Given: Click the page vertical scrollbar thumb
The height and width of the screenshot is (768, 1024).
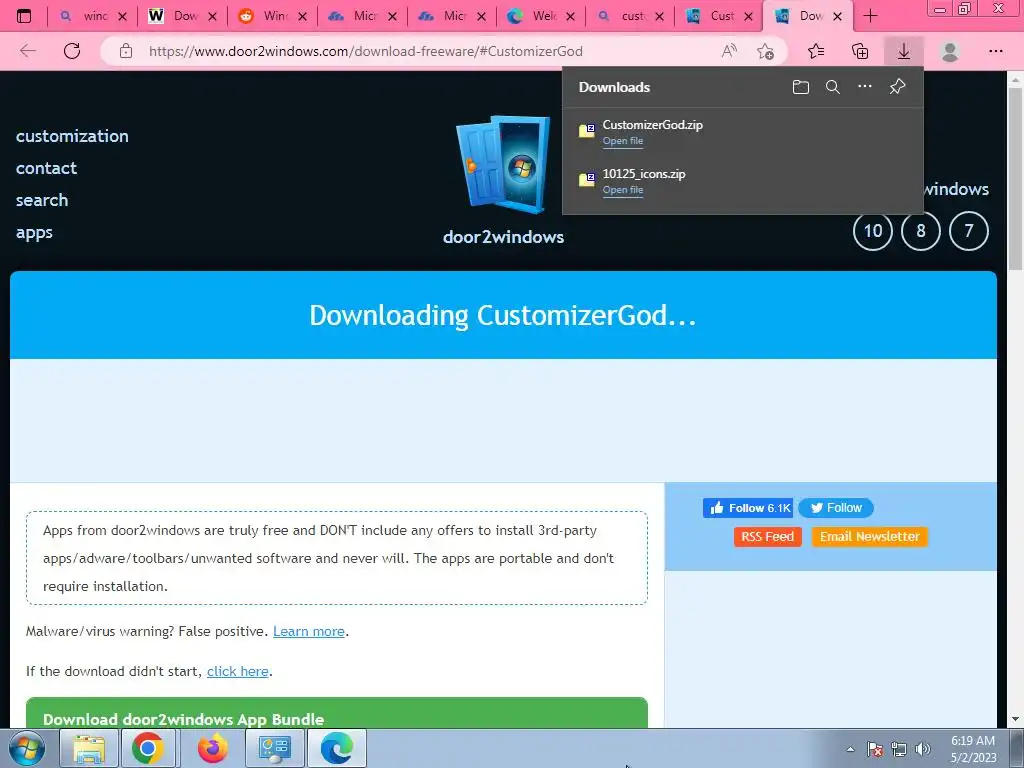Looking at the screenshot, I should [x=1015, y=178].
